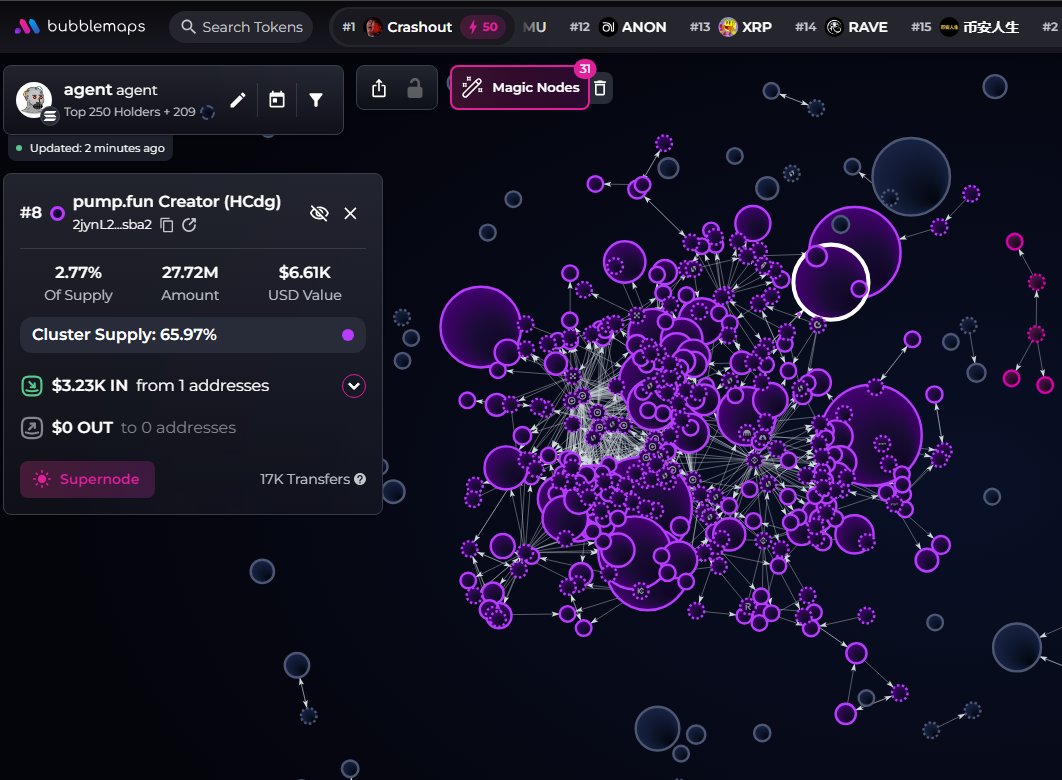Copy the 2jynL2...sba2 wallet address
The height and width of the screenshot is (780, 1062).
click(x=167, y=225)
